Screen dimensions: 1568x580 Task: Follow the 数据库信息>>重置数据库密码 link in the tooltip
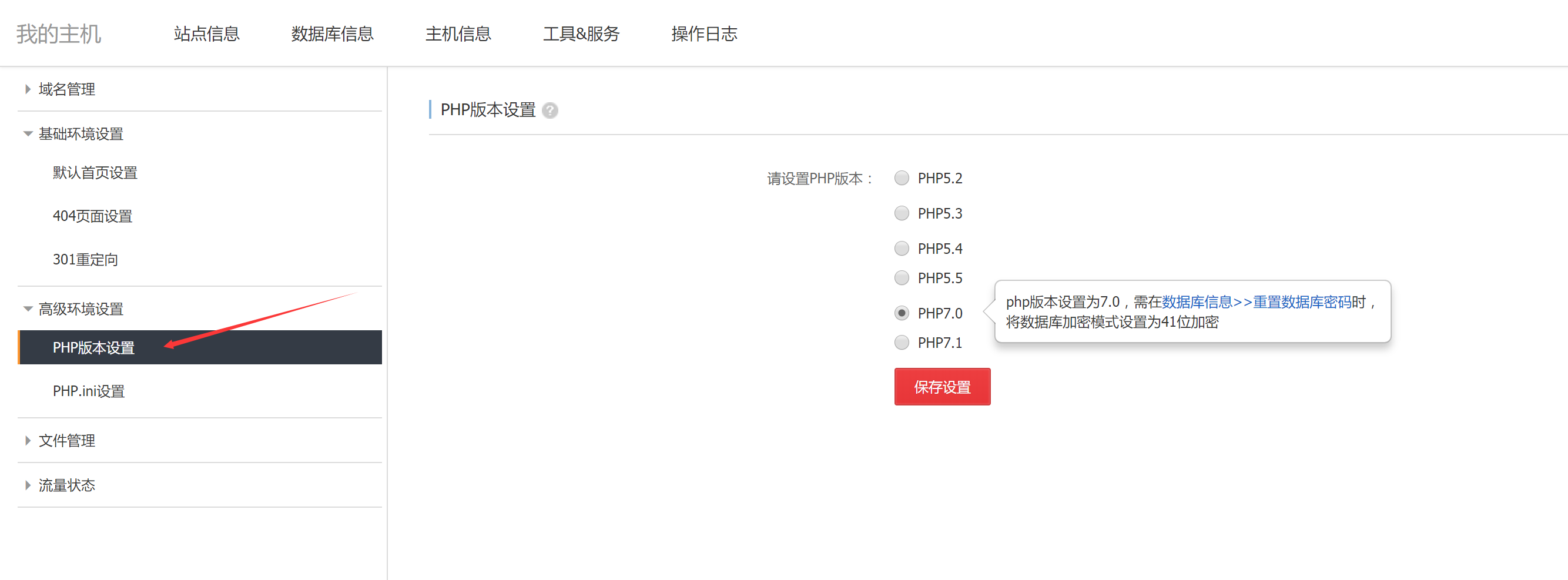coord(1257,302)
